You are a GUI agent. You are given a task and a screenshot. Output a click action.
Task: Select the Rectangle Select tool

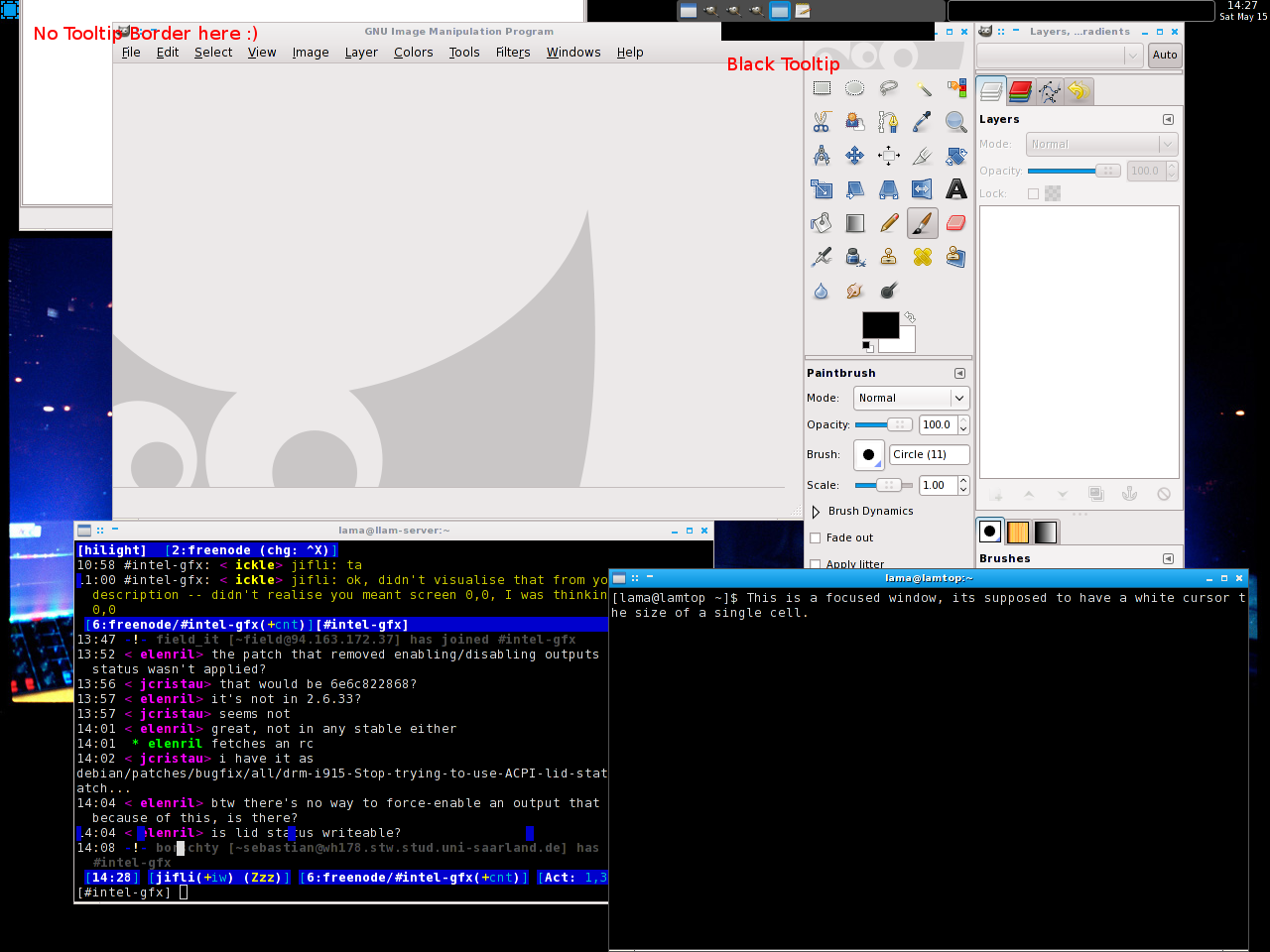[x=822, y=88]
